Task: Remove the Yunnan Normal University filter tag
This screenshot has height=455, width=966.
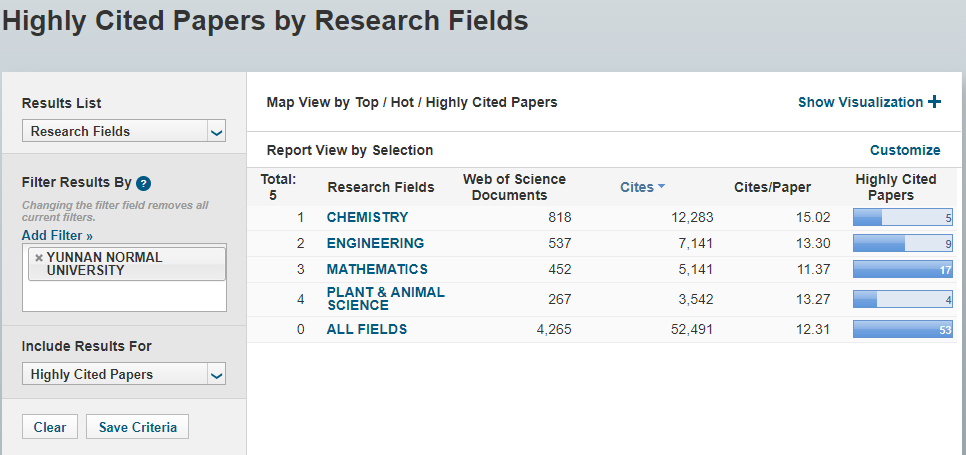Action: coord(39,257)
